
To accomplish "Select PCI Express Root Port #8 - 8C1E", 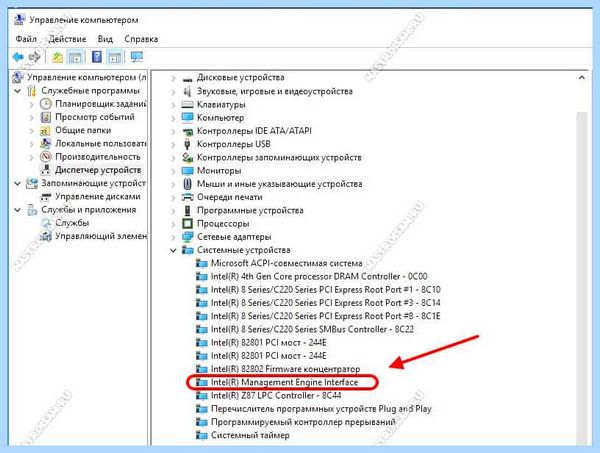I will (x=326, y=316).
